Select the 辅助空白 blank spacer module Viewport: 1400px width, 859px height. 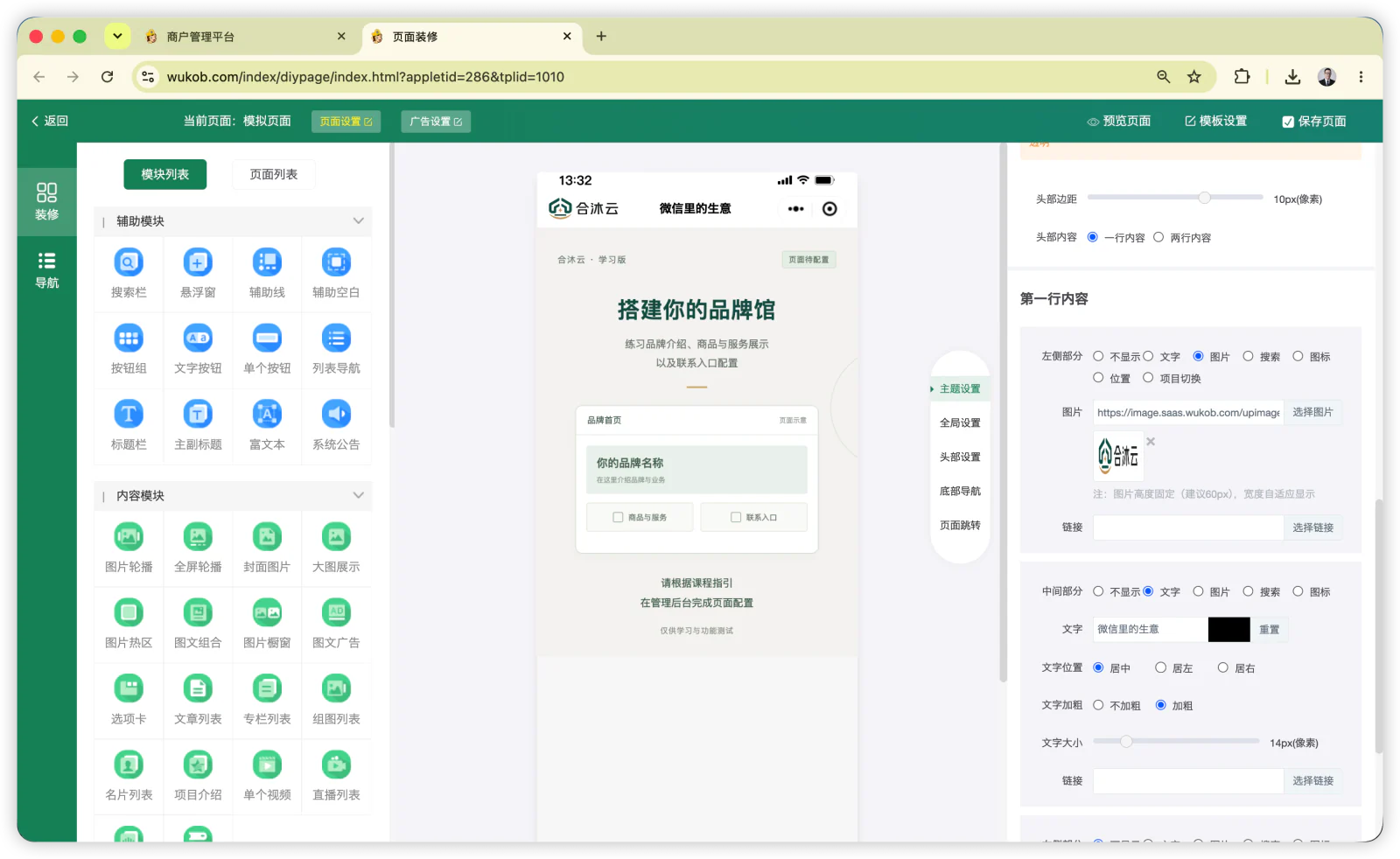[x=336, y=274]
